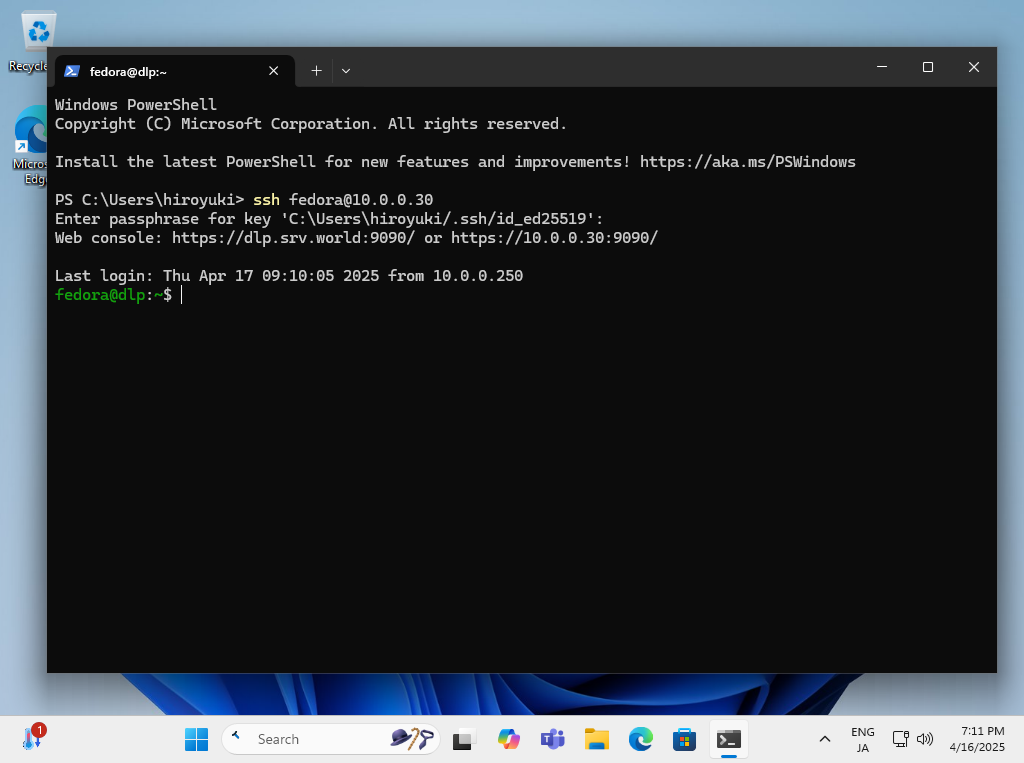Image resolution: width=1024 pixels, height=763 pixels.
Task: Click the Terminal icon in the taskbar
Action: coord(729,739)
